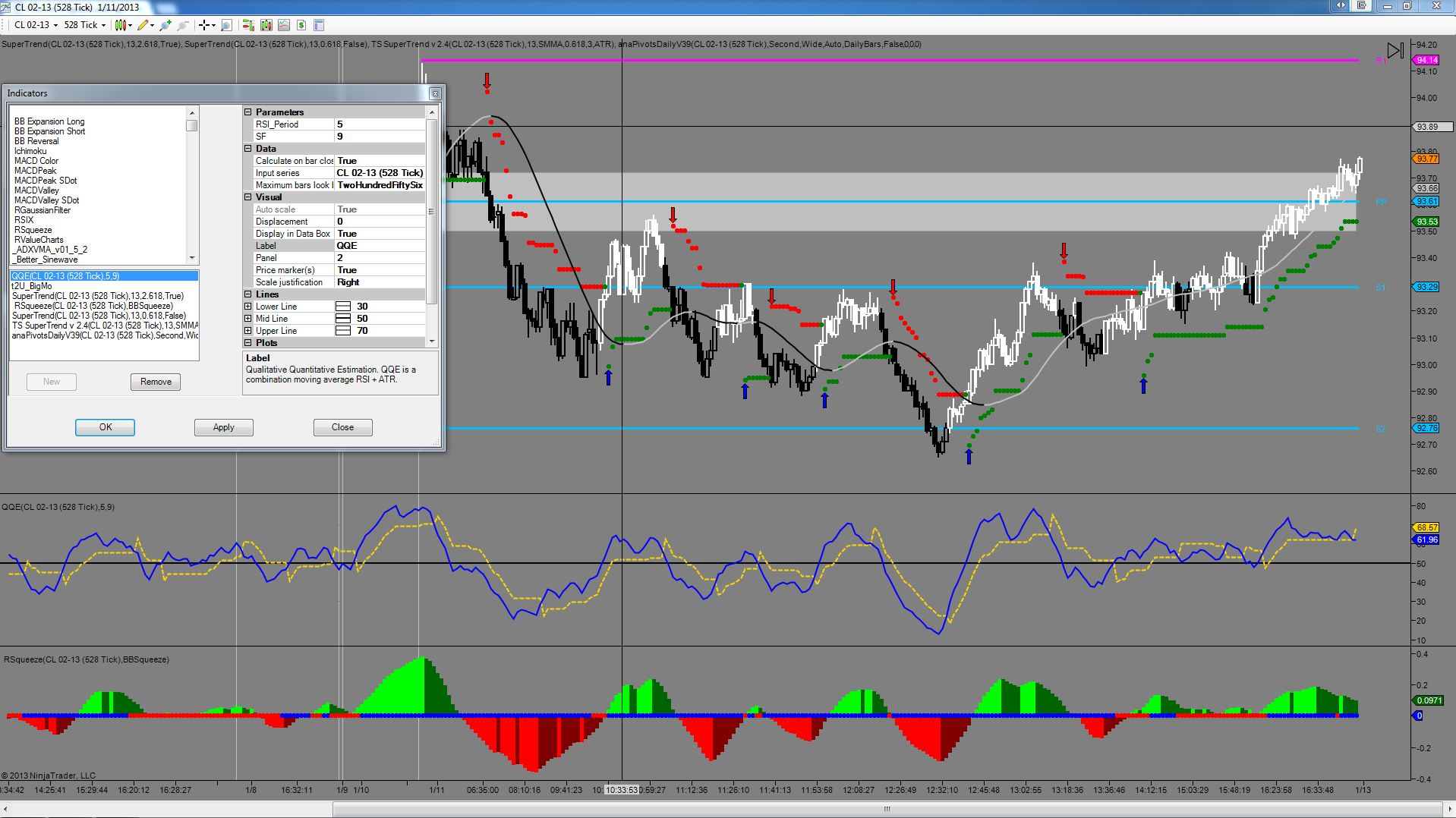Select _Better_Sinewave in available indicators

[x=46, y=260]
